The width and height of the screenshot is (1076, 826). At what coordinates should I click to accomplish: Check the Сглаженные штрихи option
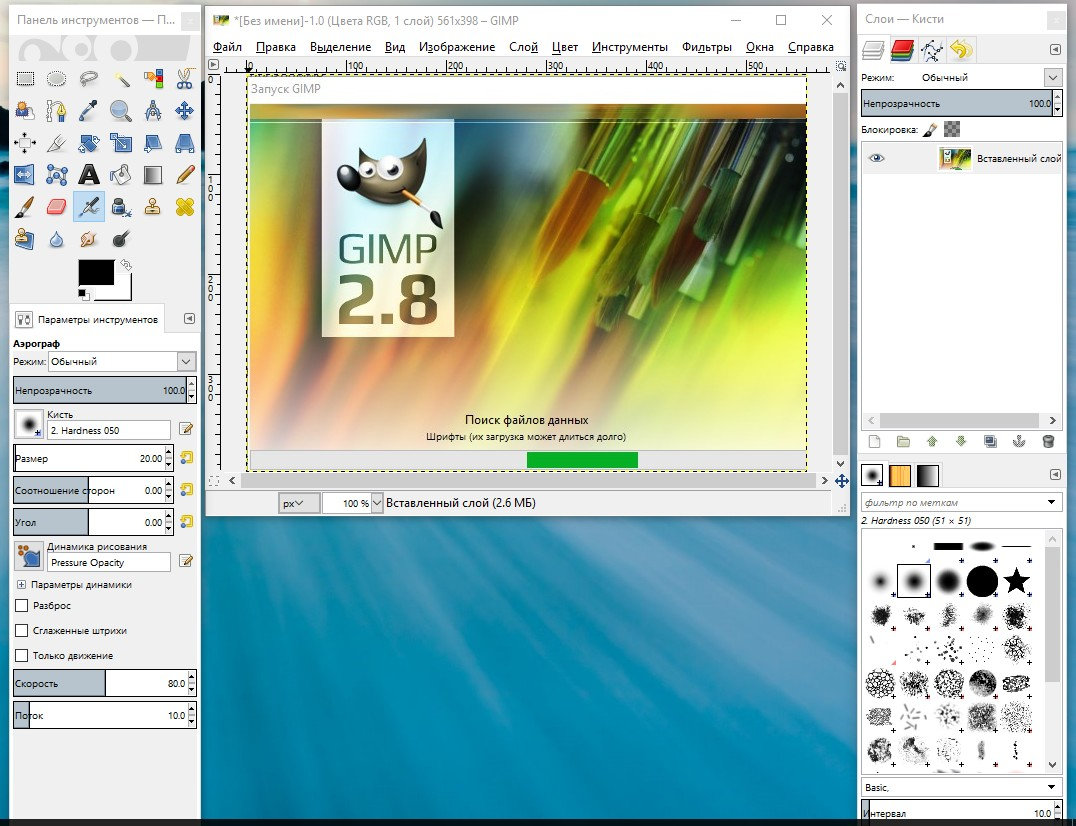[22, 631]
